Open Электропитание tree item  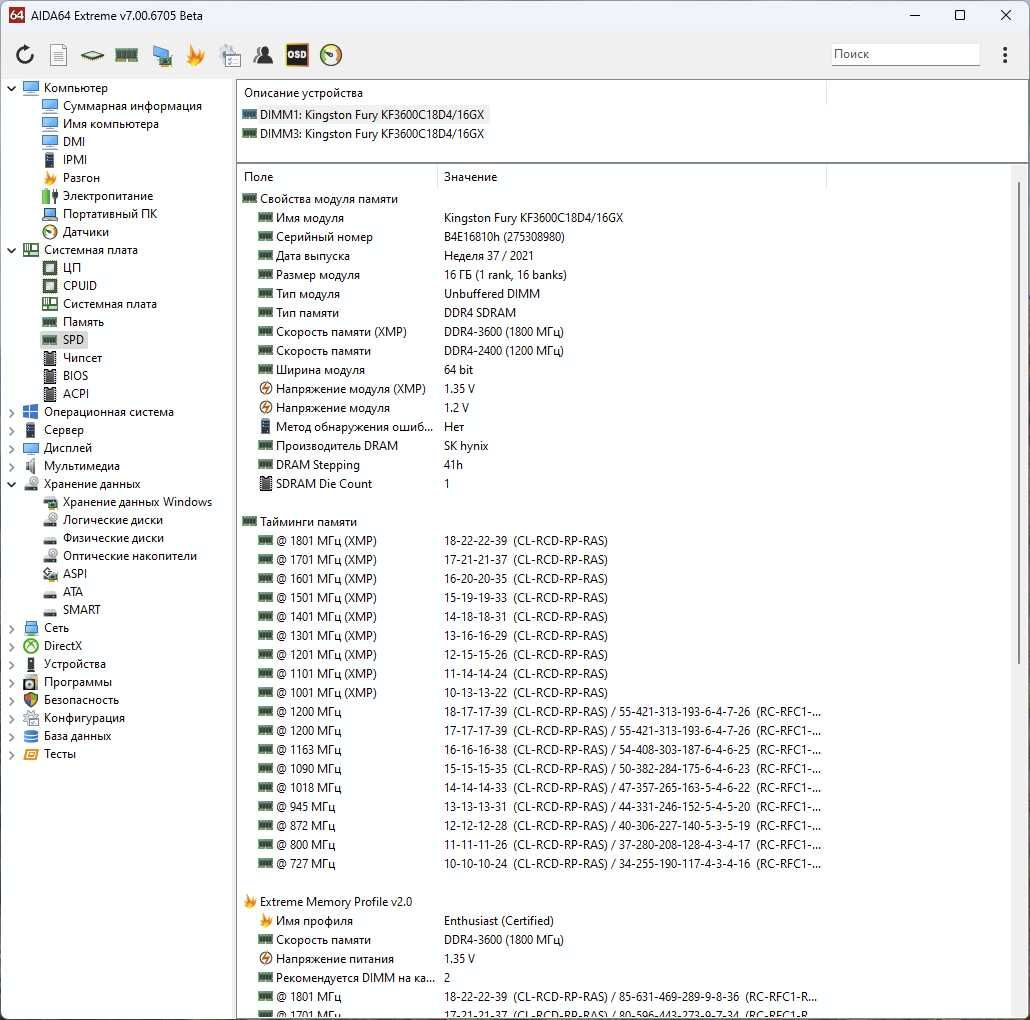click(108, 196)
